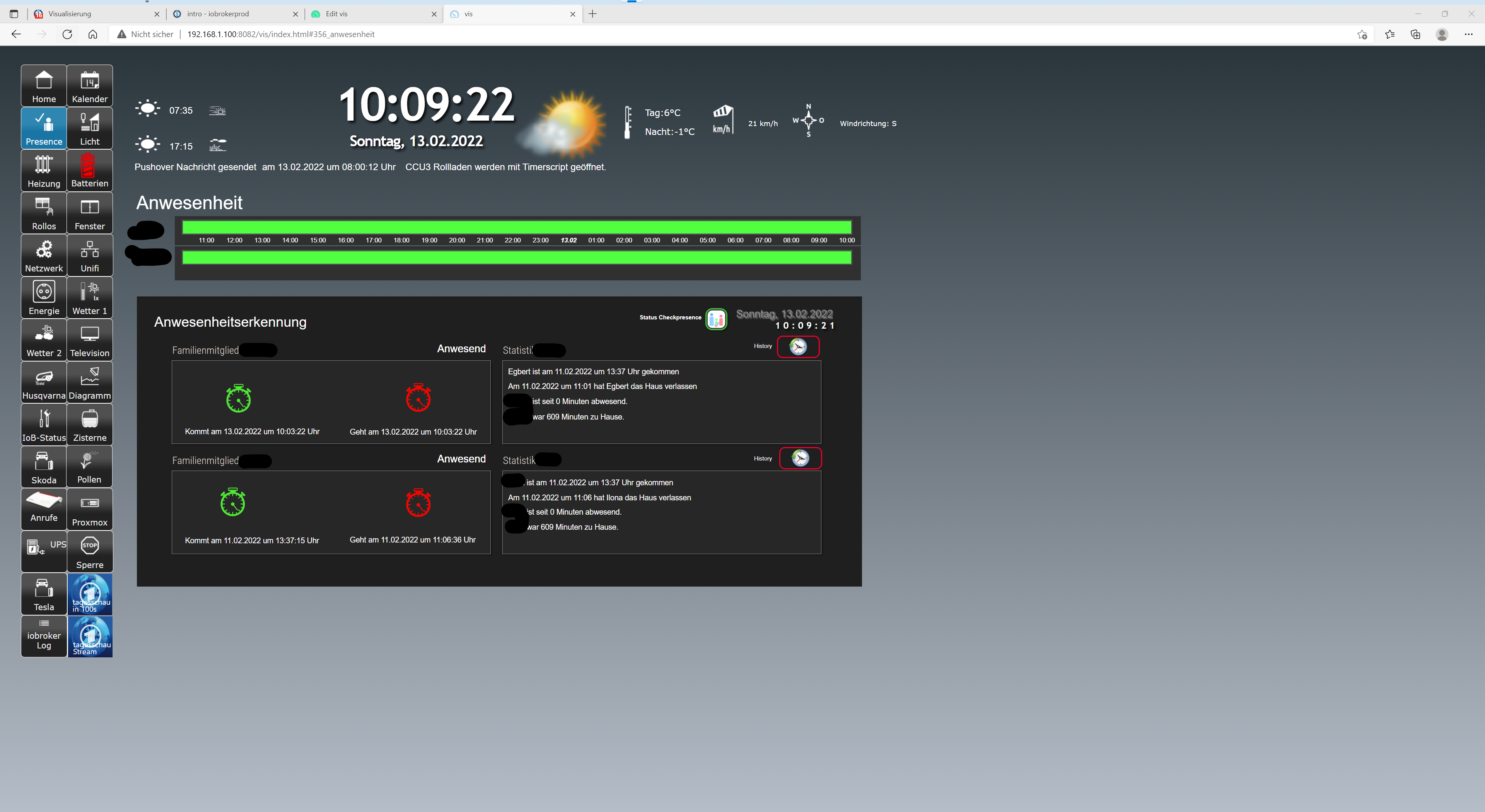1485x812 pixels.
Task: Open the Batterien battery tile
Action: (89, 171)
